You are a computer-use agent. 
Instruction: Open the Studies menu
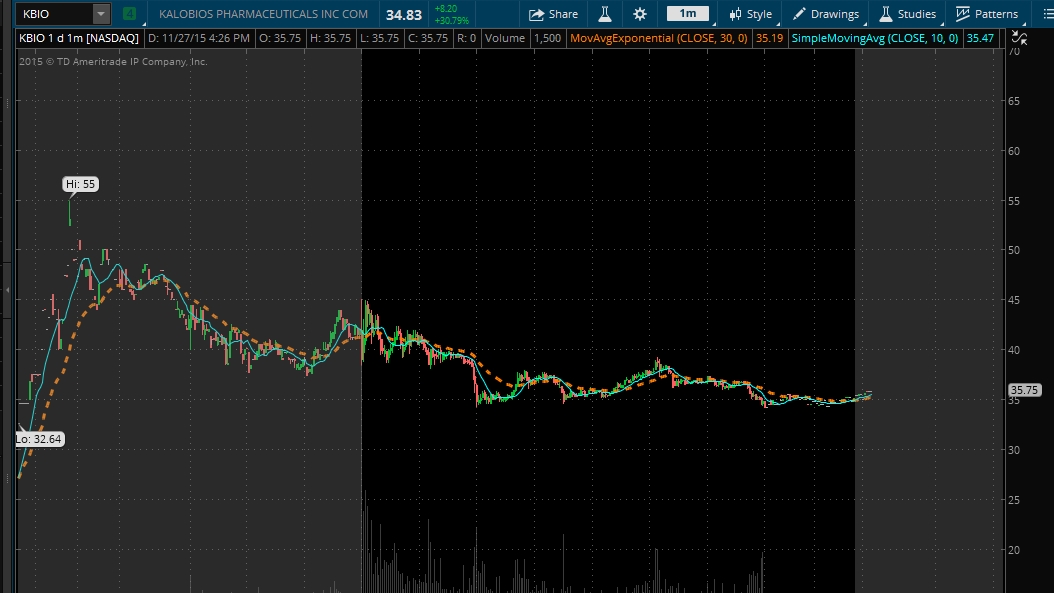[x=908, y=13]
